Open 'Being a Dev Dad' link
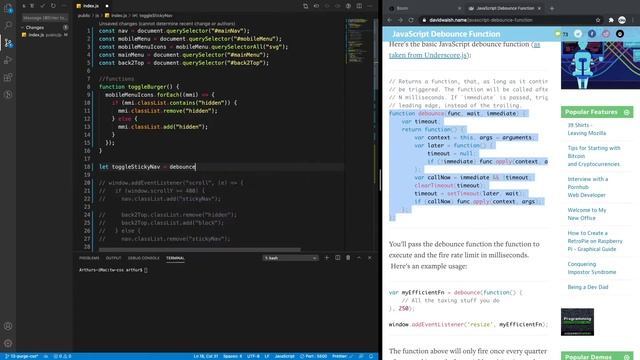This screenshot has height=360, width=640. 587,287
